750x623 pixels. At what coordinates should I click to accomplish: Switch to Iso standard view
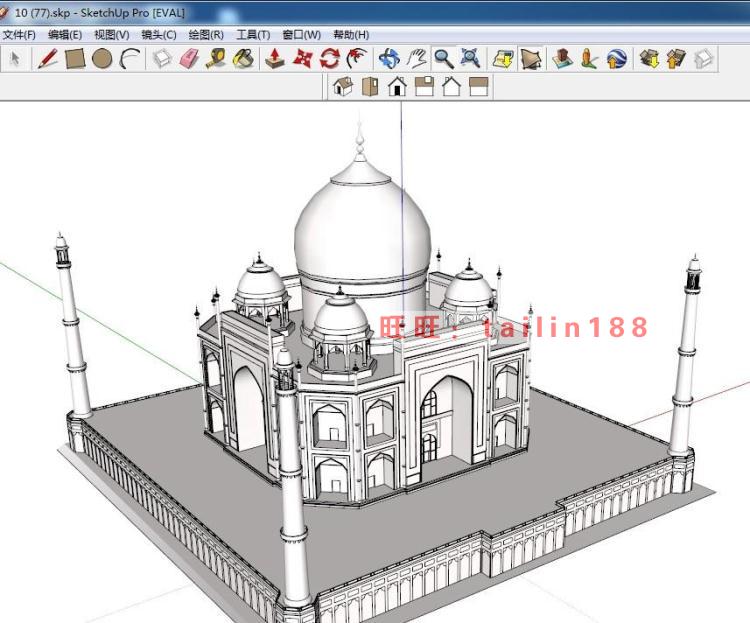click(343, 87)
